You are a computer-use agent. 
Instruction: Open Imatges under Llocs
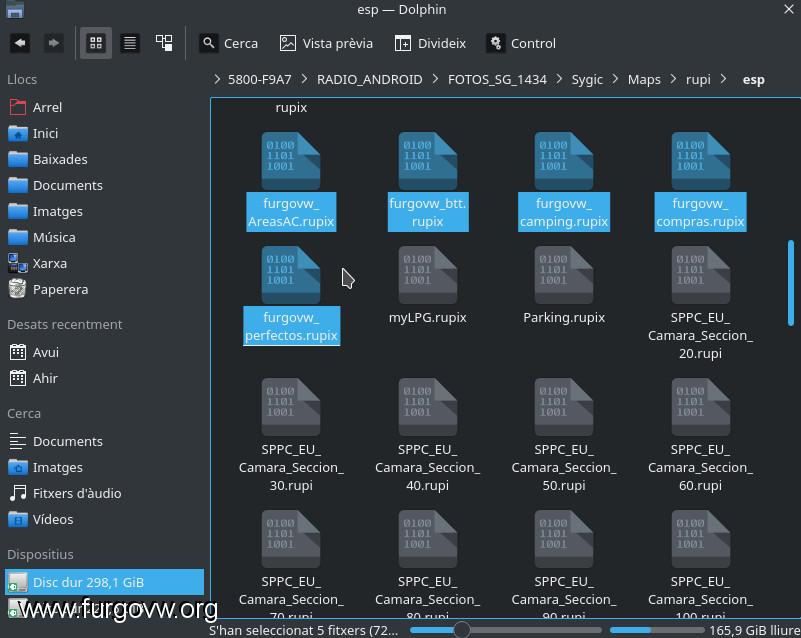pos(105,211)
